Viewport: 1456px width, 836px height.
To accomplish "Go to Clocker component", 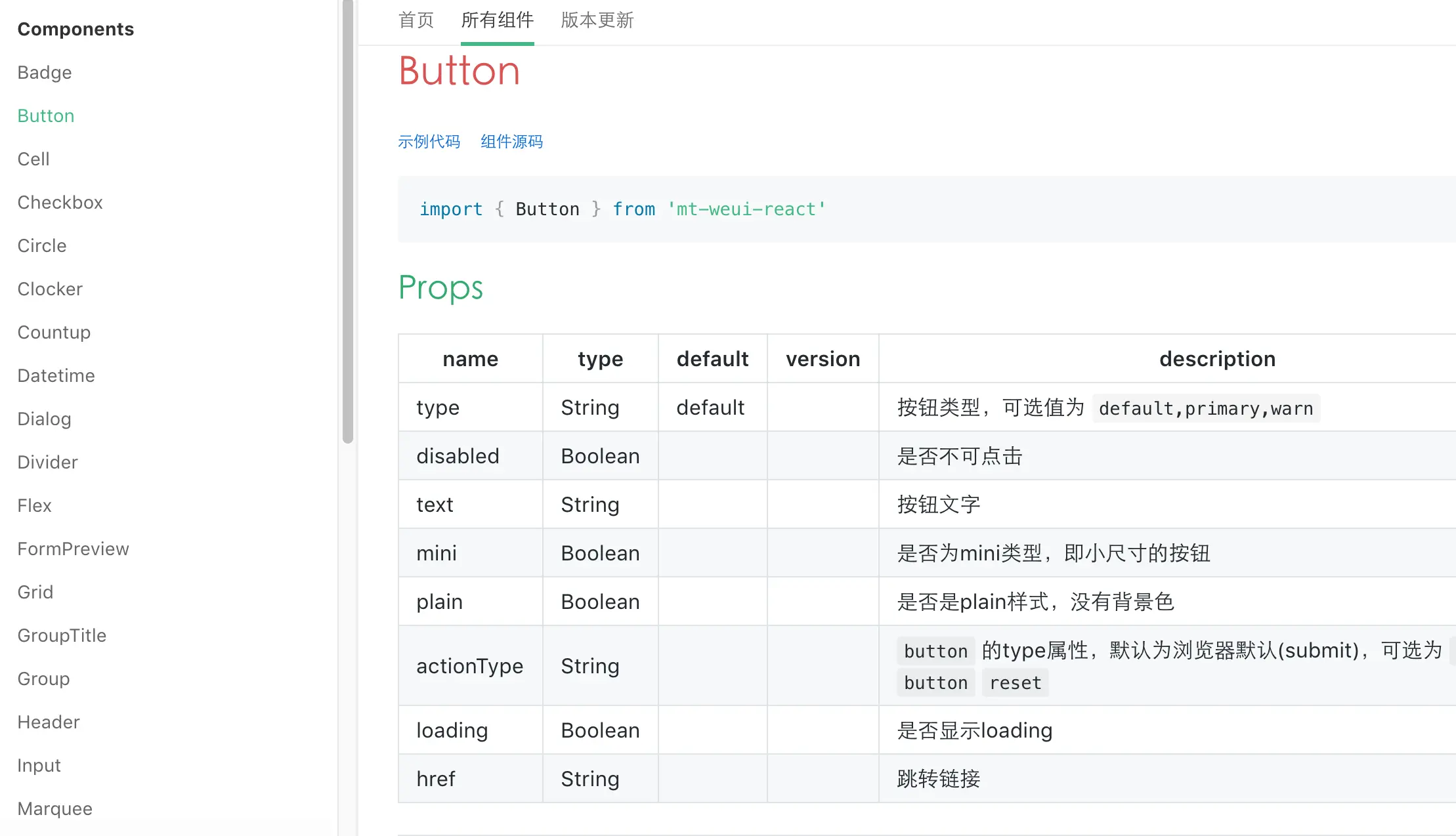I will pos(50,289).
